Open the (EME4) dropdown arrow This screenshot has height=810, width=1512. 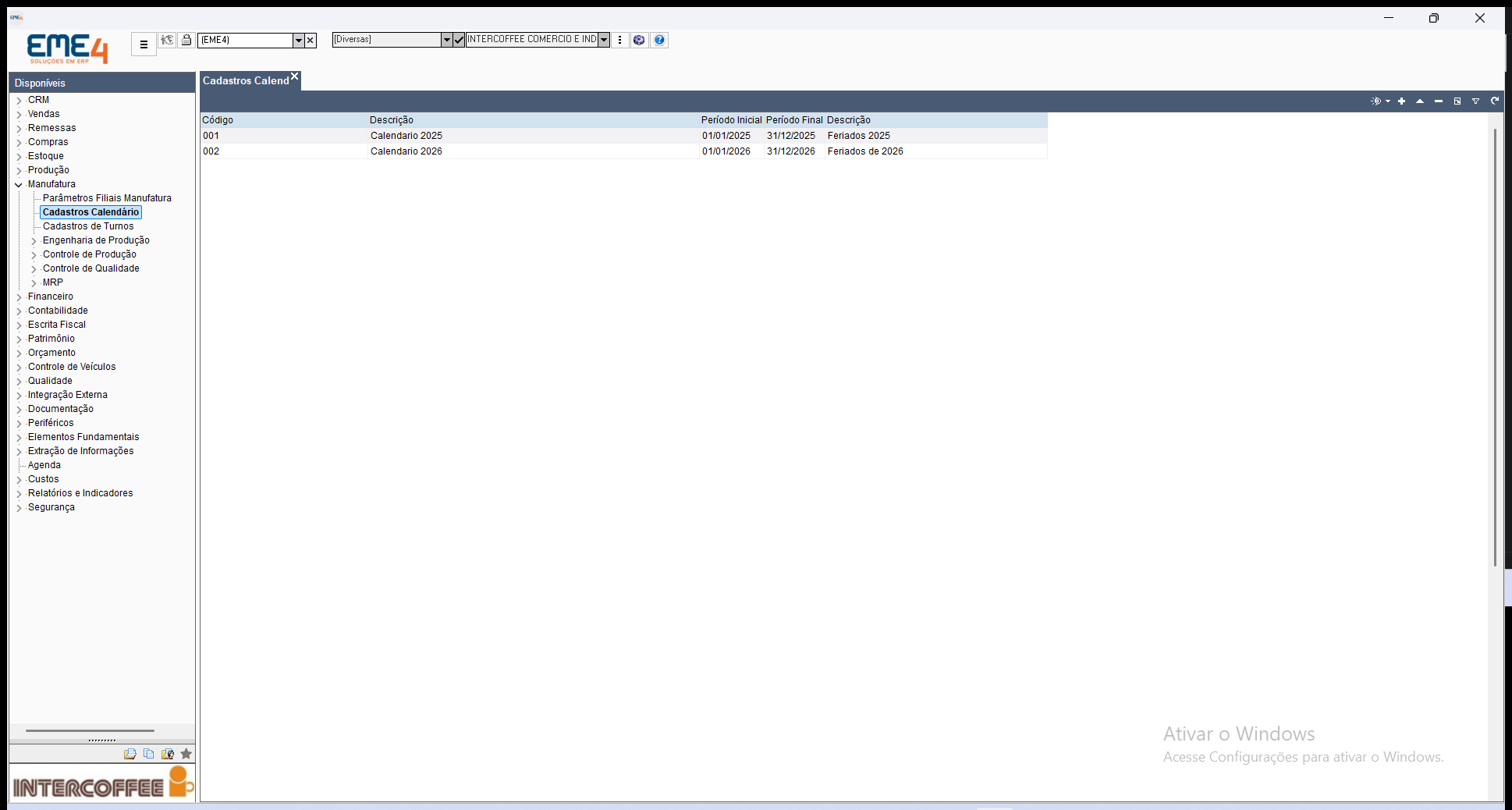298,40
